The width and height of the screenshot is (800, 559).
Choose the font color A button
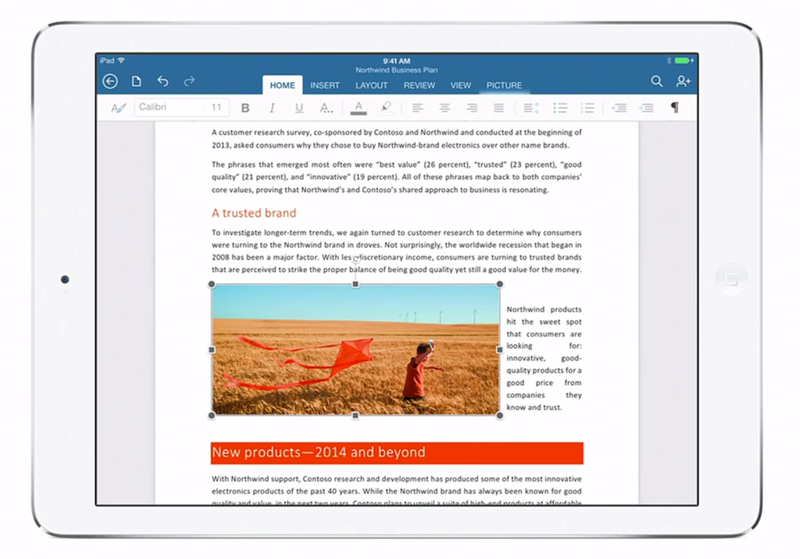[x=359, y=108]
